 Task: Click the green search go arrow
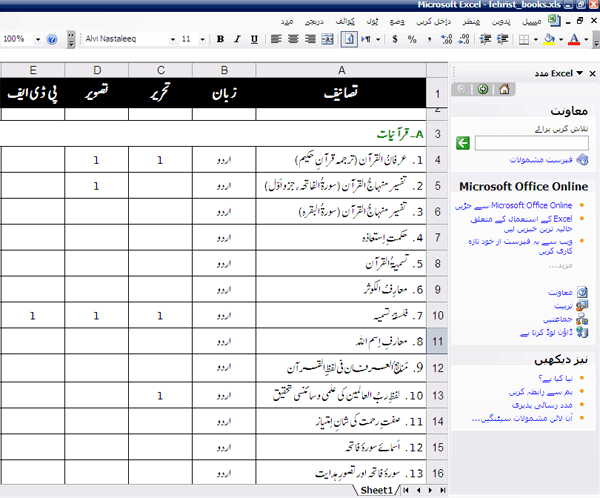click(x=463, y=143)
